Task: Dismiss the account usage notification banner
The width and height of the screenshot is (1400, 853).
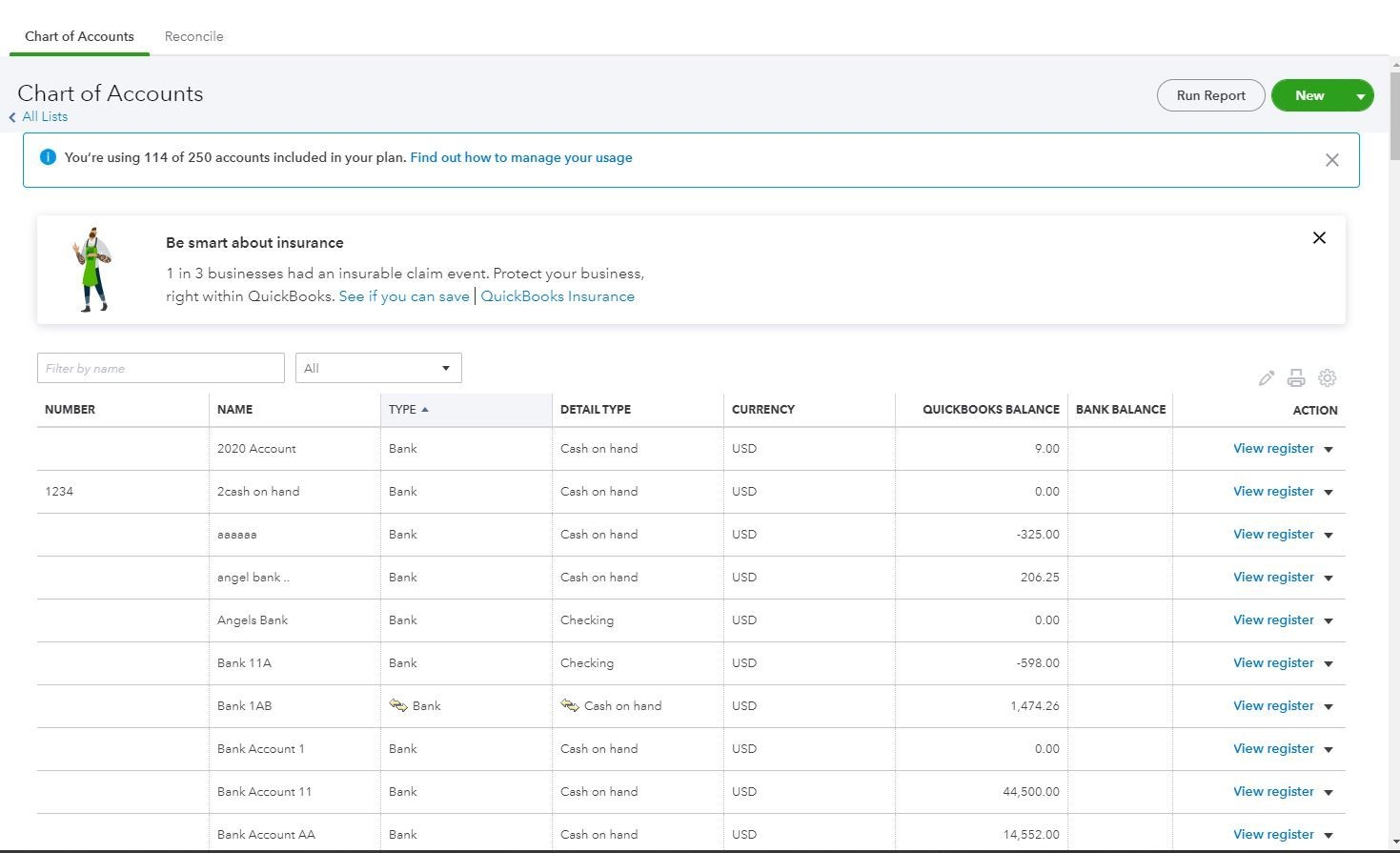Action: tap(1331, 159)
